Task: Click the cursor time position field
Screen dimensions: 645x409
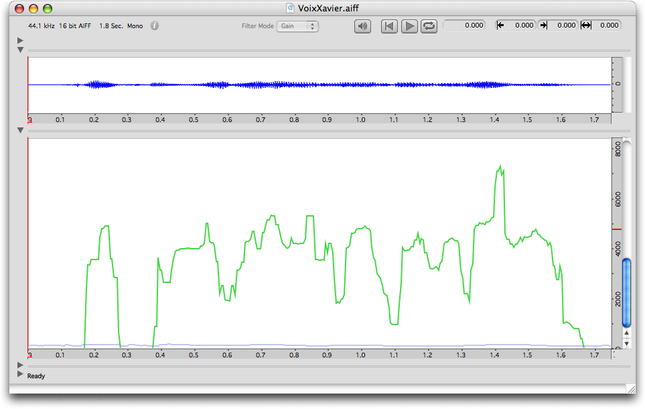Action: pyautogui.click(x=464, y=26)
